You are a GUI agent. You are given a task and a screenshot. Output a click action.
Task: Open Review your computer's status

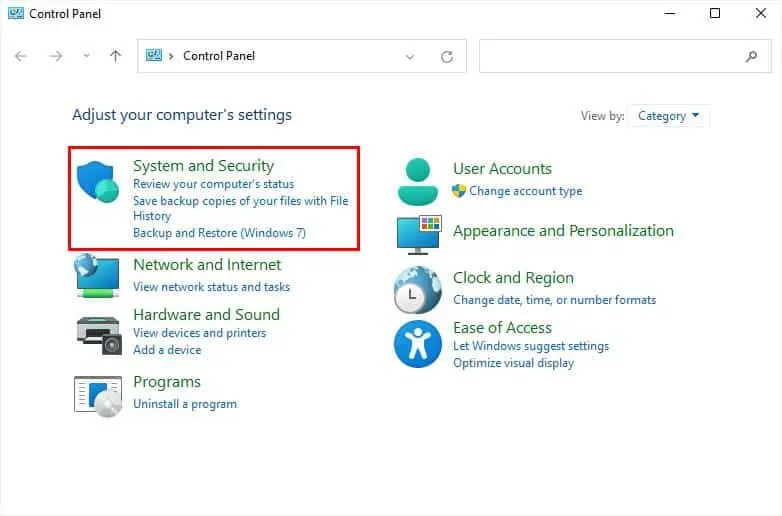click(213, 184)
